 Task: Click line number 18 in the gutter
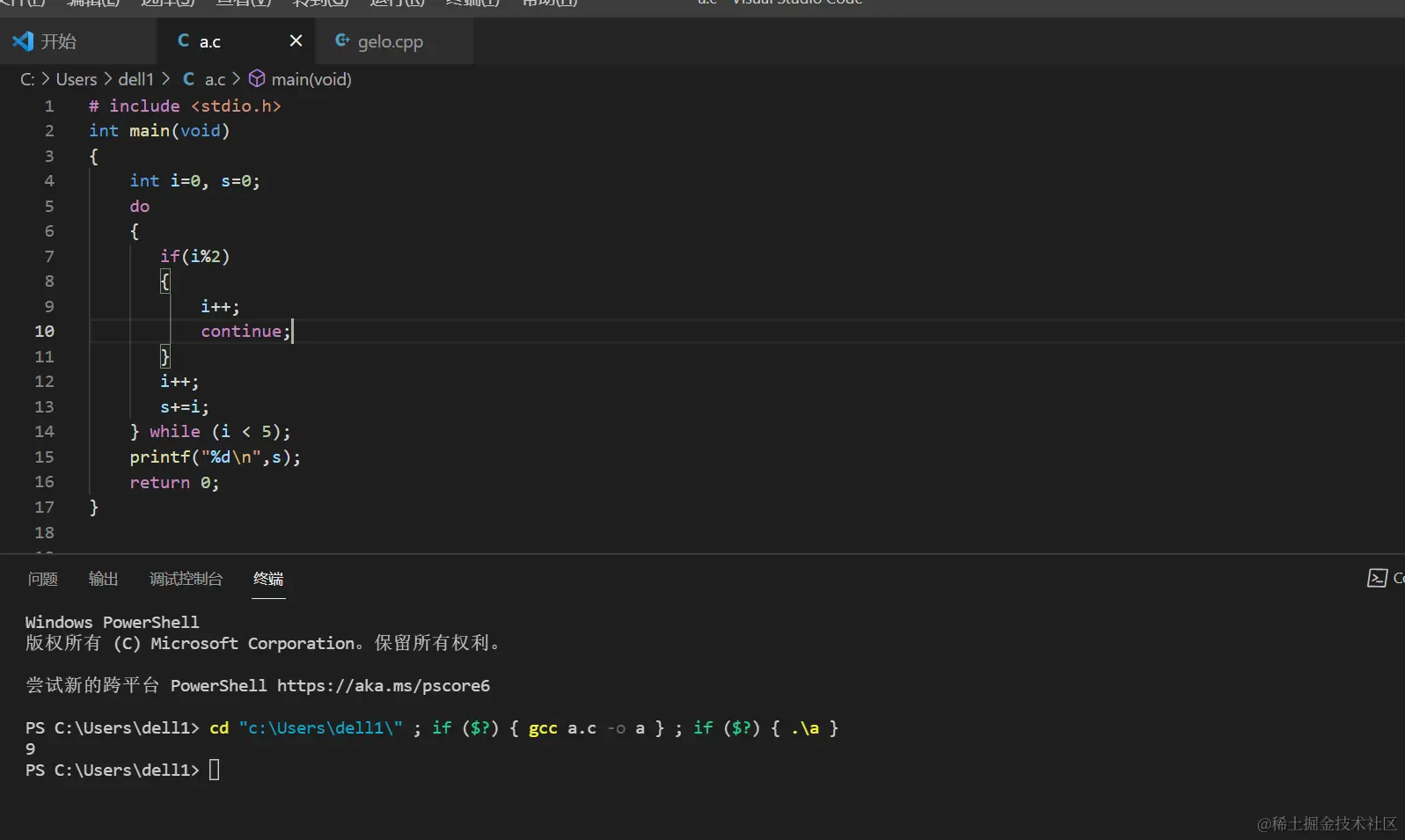44,532
